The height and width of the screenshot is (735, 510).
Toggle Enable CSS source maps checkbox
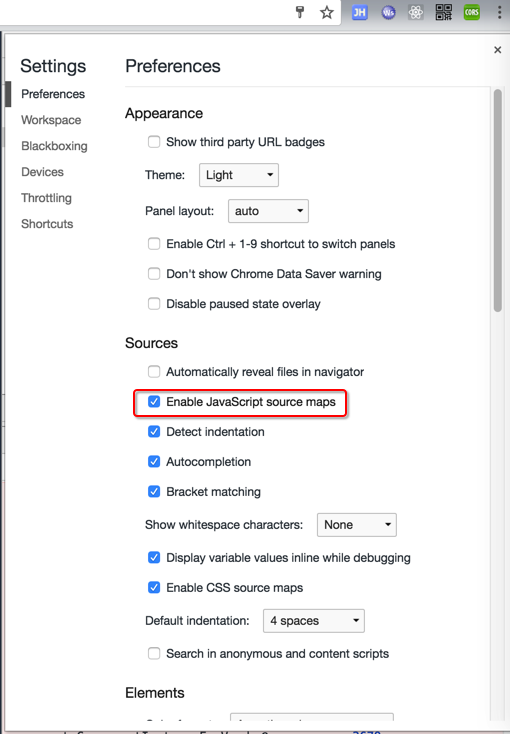154,587
